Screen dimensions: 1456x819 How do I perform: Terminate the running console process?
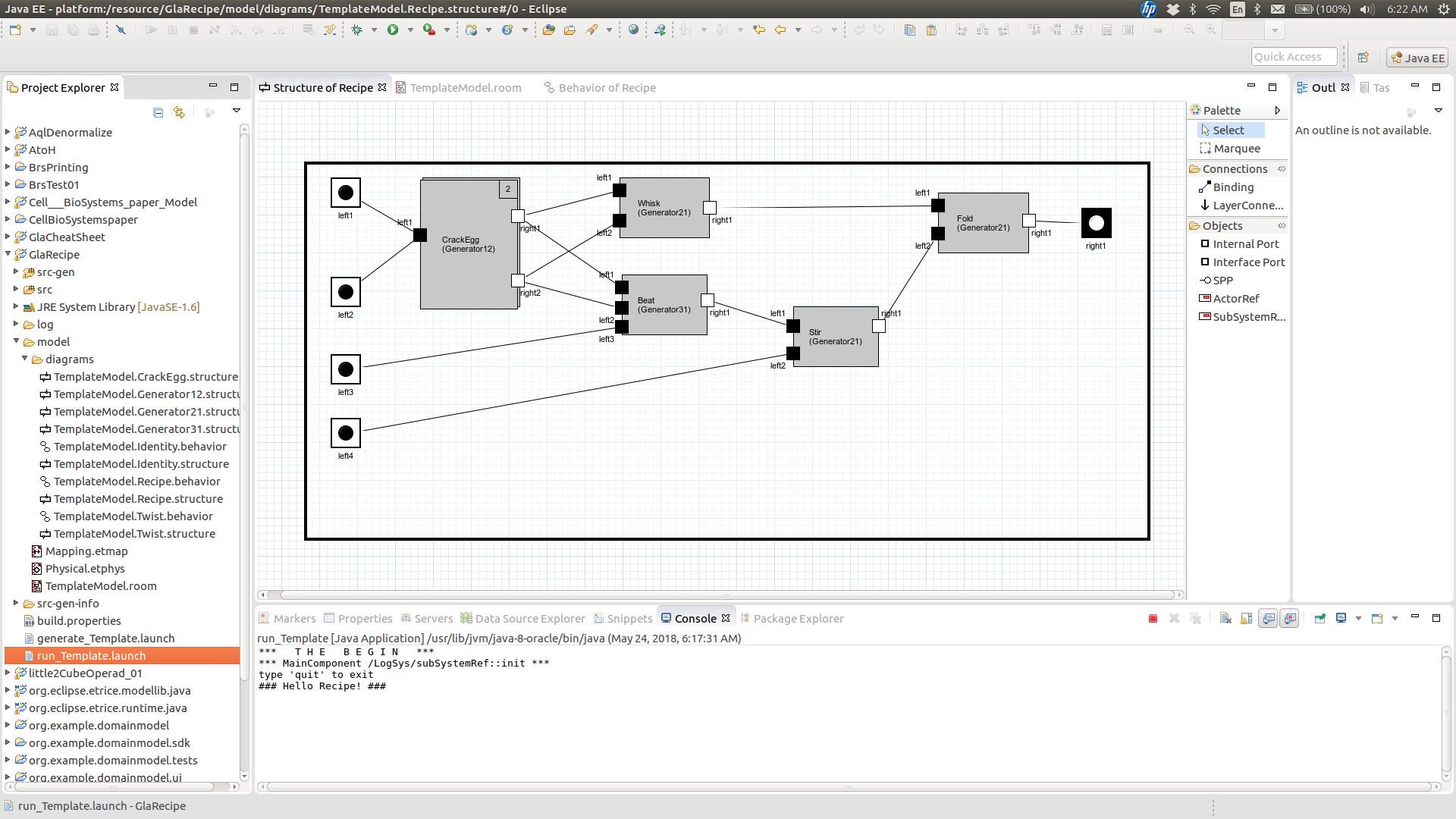point(1153,619)
